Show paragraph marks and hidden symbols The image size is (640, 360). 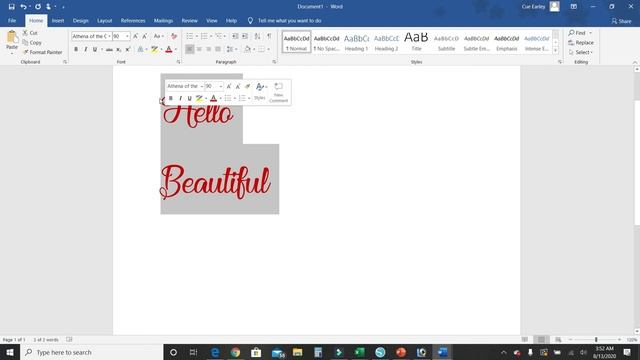[269, 36]
